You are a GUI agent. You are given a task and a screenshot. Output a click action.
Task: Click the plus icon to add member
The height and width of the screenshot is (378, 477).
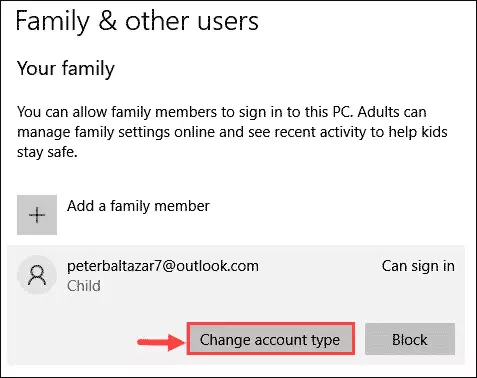(37, 215)
